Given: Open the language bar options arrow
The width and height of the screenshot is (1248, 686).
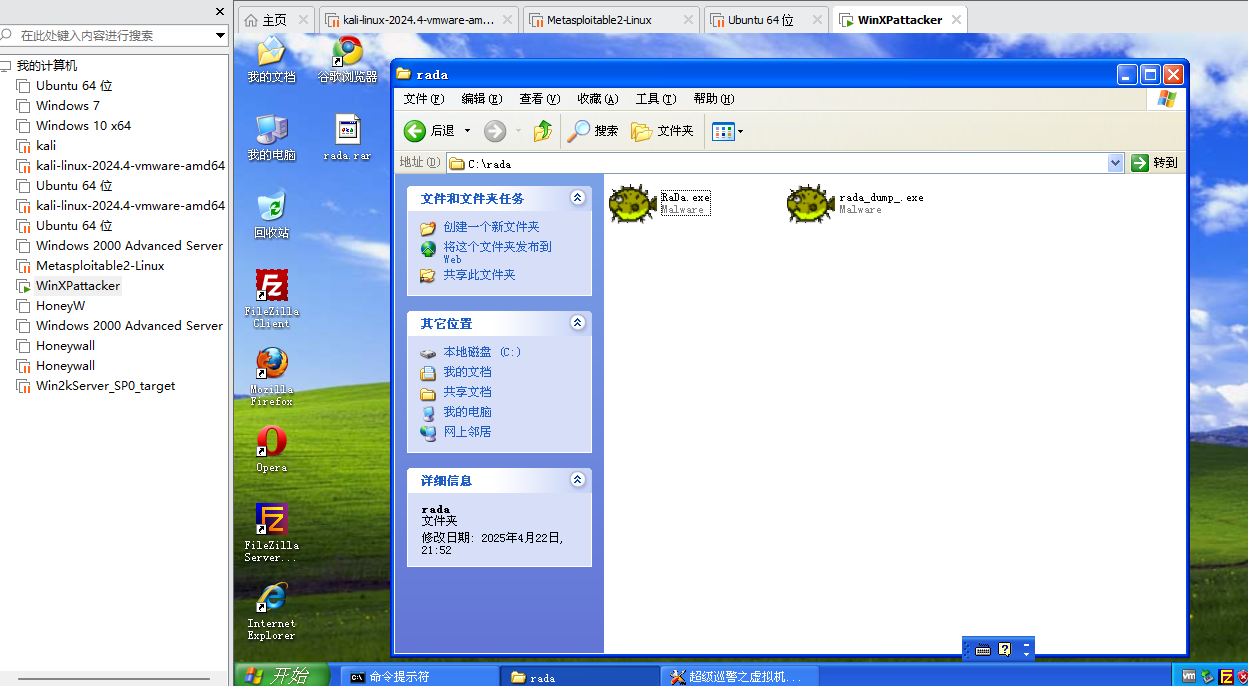Looking at the screenshot, I should (1026, 654).
